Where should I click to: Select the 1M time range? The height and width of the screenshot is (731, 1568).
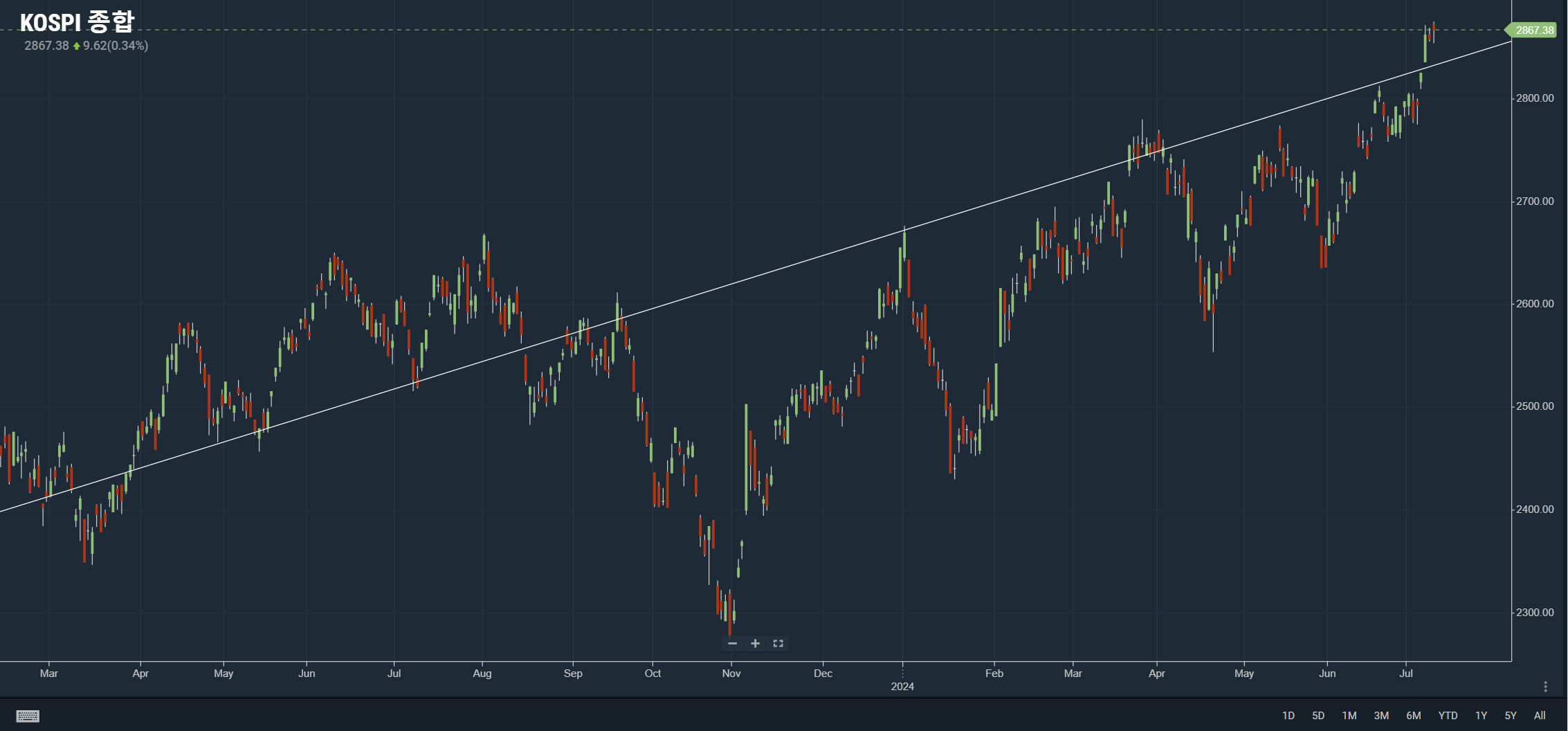point(1349,716)
